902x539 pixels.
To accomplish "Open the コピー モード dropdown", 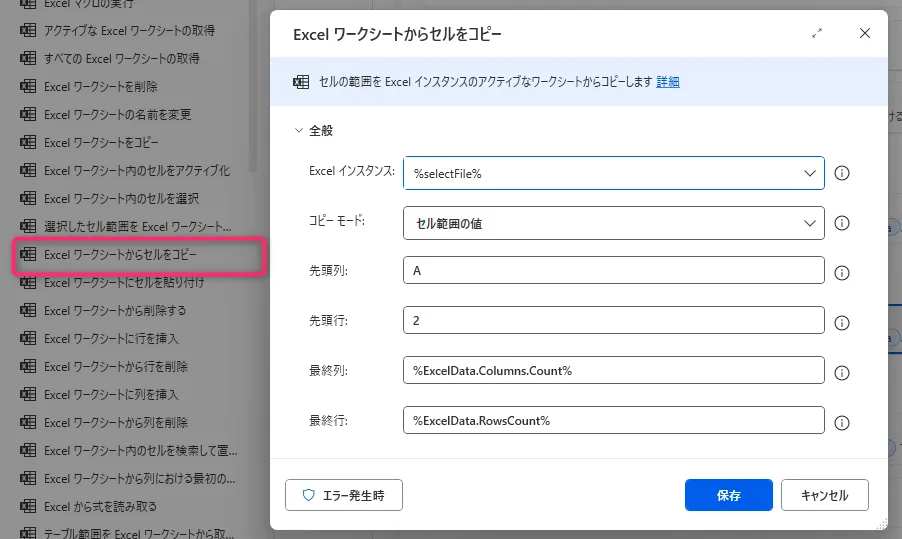I will (x=809, y=223).
